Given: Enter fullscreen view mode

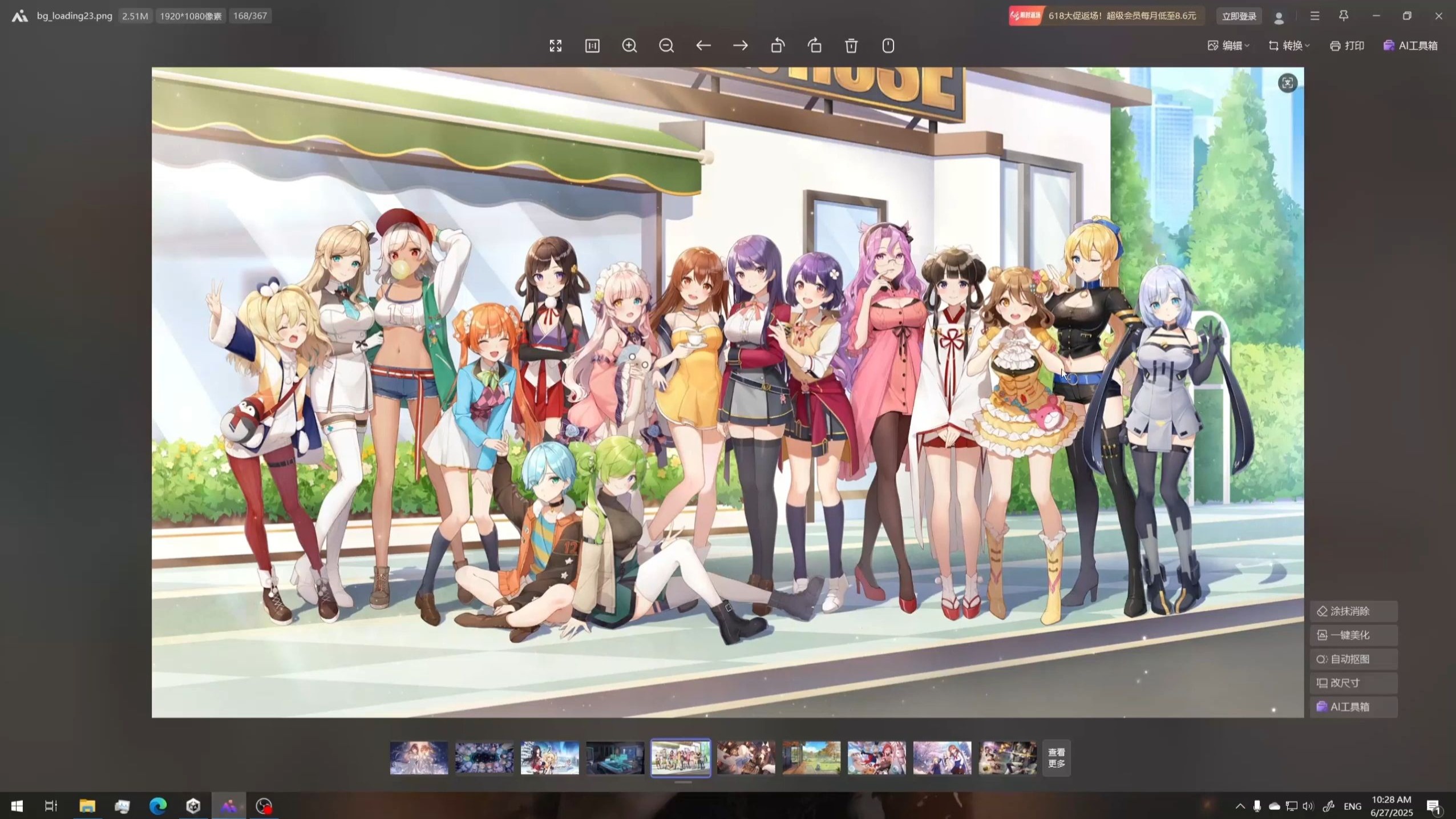Looking at the screenshot, I should pyautogui.click(x=555, y=46).
